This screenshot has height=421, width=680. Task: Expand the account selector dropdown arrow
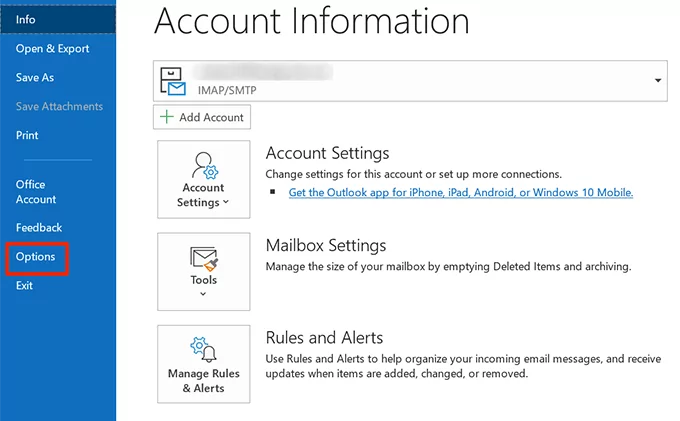tap(657, 80)
